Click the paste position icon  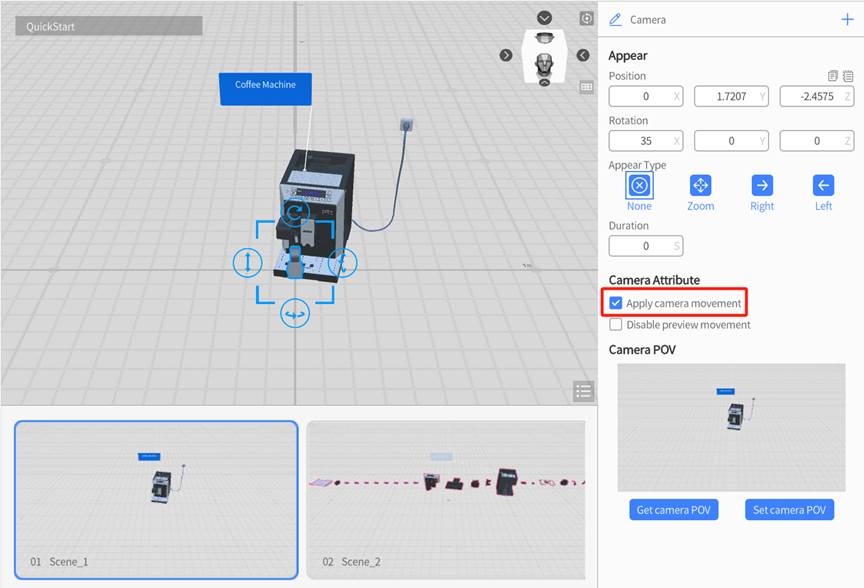848,76
